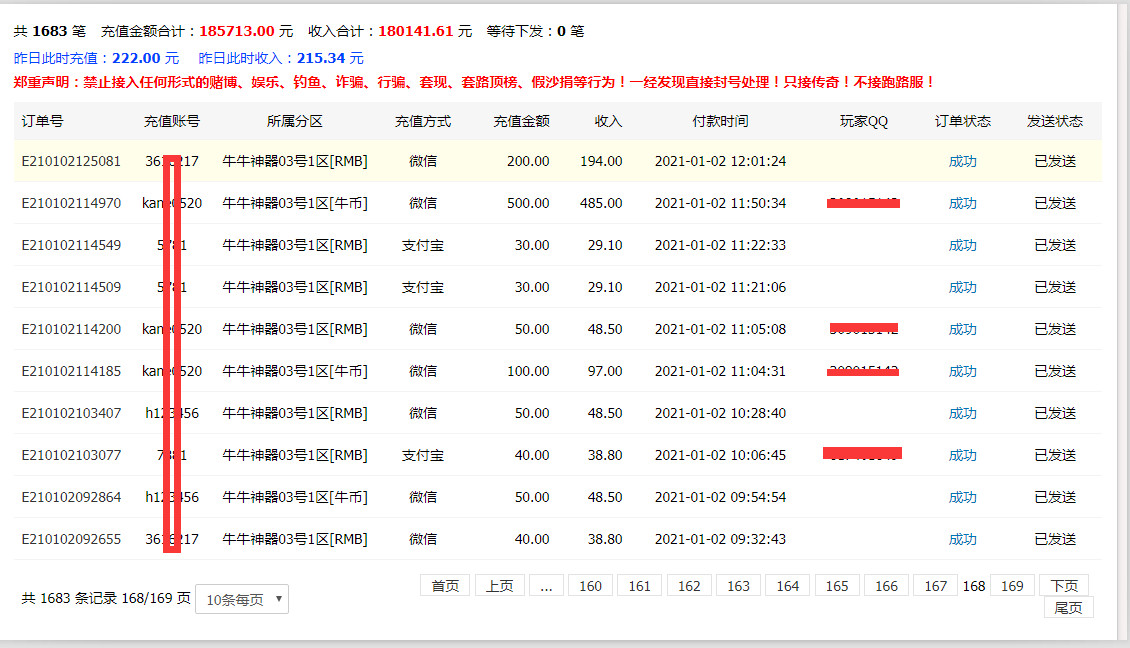Click the 充值金额 column header
1130x648 pixels.
pos(521,121)
